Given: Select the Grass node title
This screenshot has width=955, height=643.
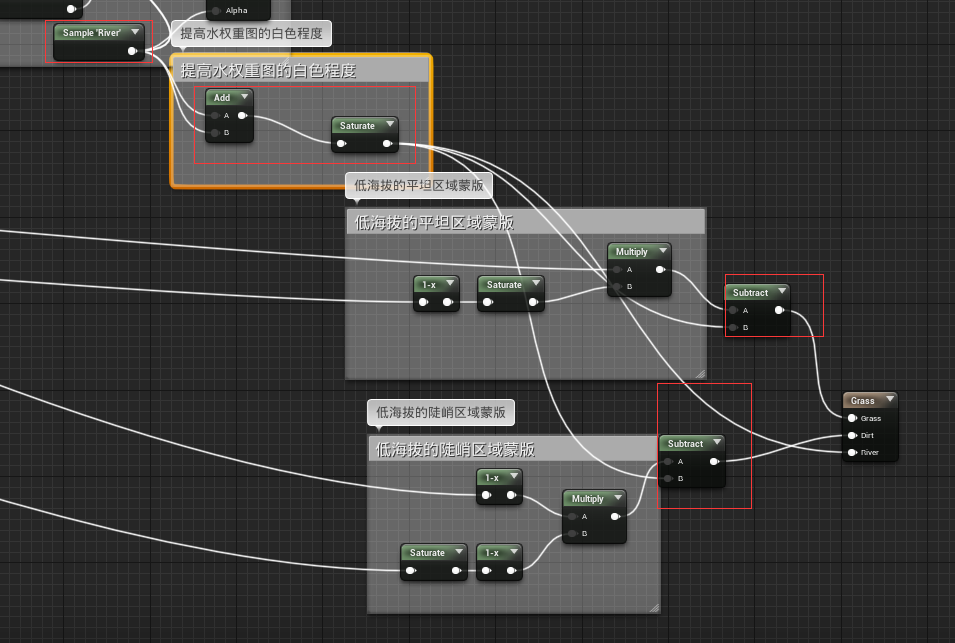Looking at the screenshot, I should click(x=862, y=401).
